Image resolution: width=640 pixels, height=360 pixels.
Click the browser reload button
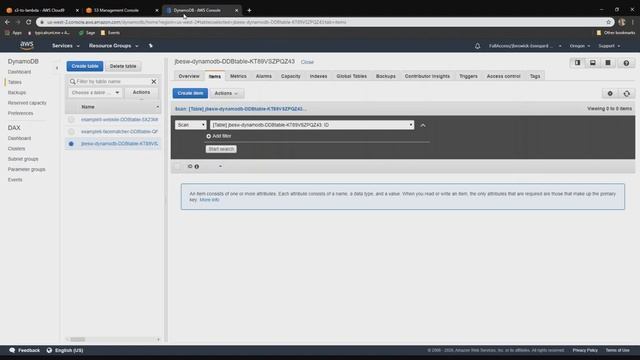pyautogui.click(x=29, y=22)
